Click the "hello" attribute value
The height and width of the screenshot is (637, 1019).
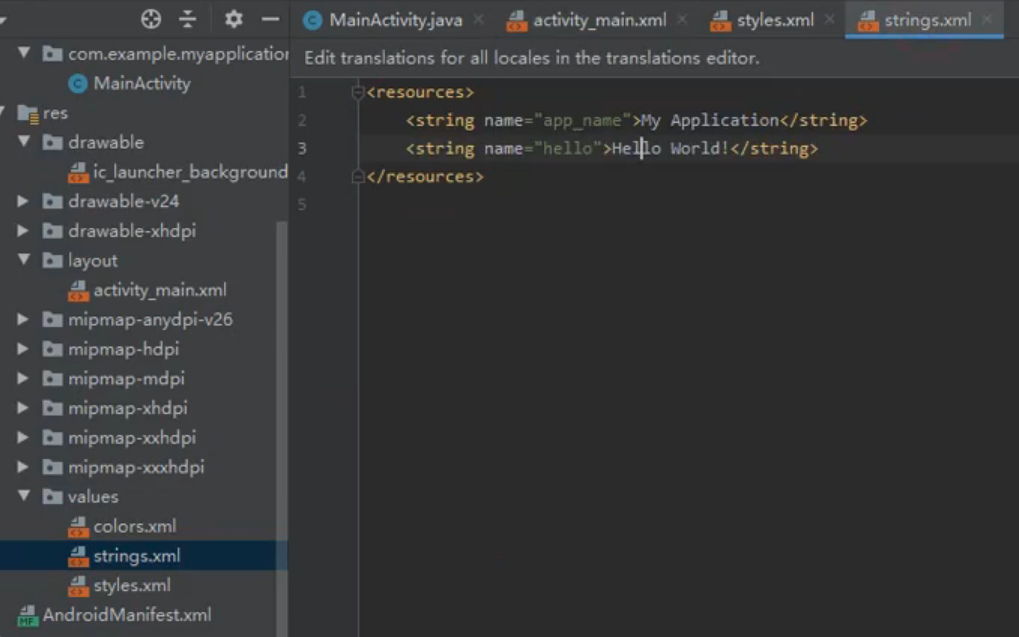click(567, 148)
